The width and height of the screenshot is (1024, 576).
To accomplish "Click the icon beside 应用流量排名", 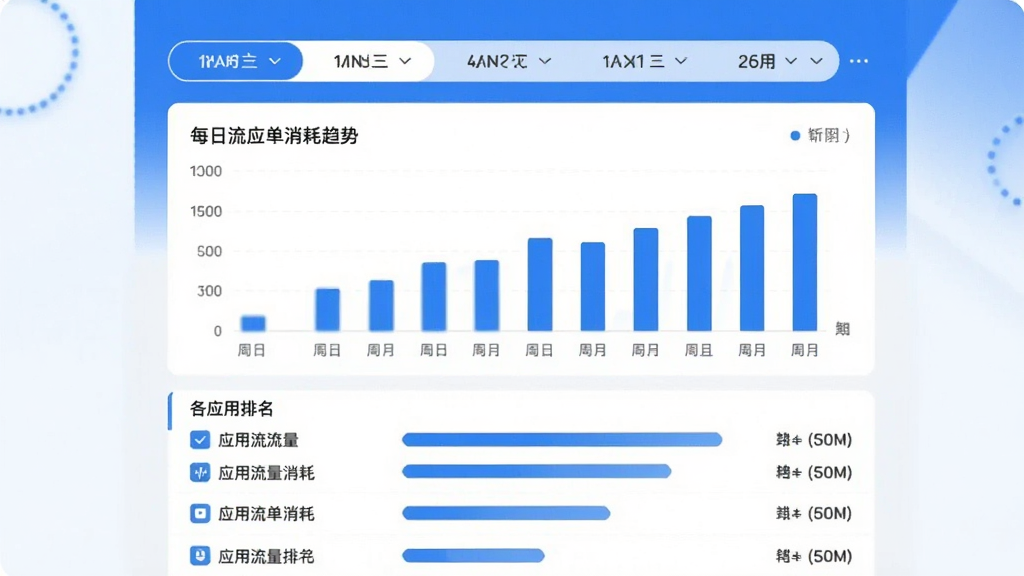I will pos(200,556).
